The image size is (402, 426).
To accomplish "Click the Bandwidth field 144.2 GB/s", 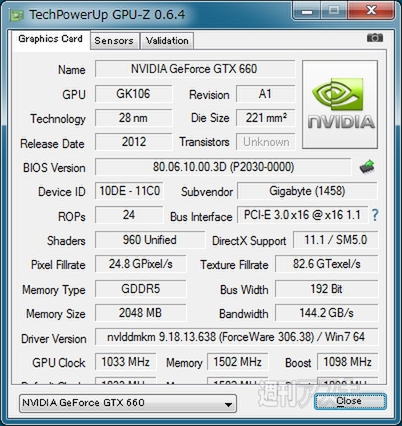I will (327, 313).
